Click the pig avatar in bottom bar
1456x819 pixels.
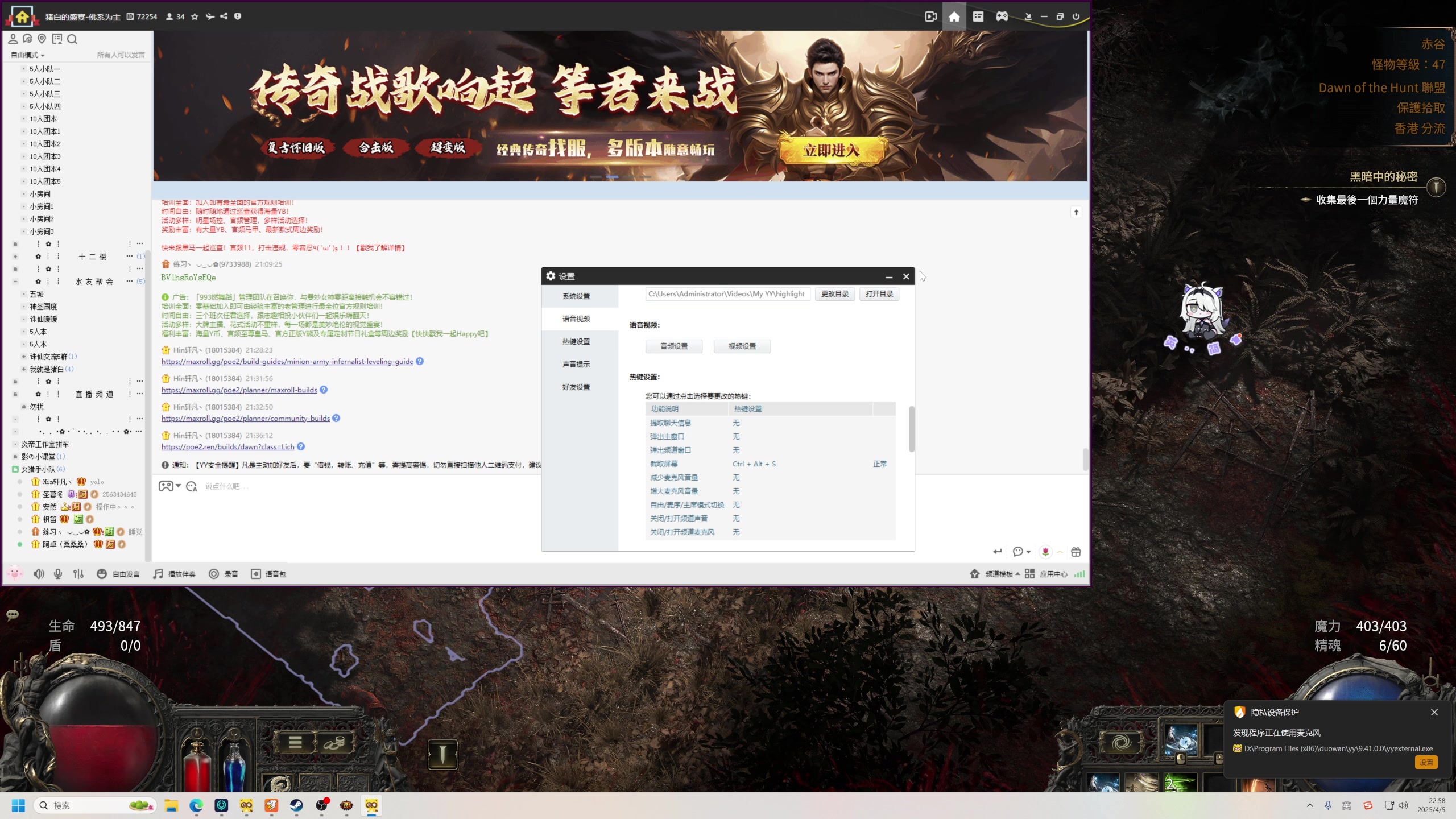click(15, 573)
